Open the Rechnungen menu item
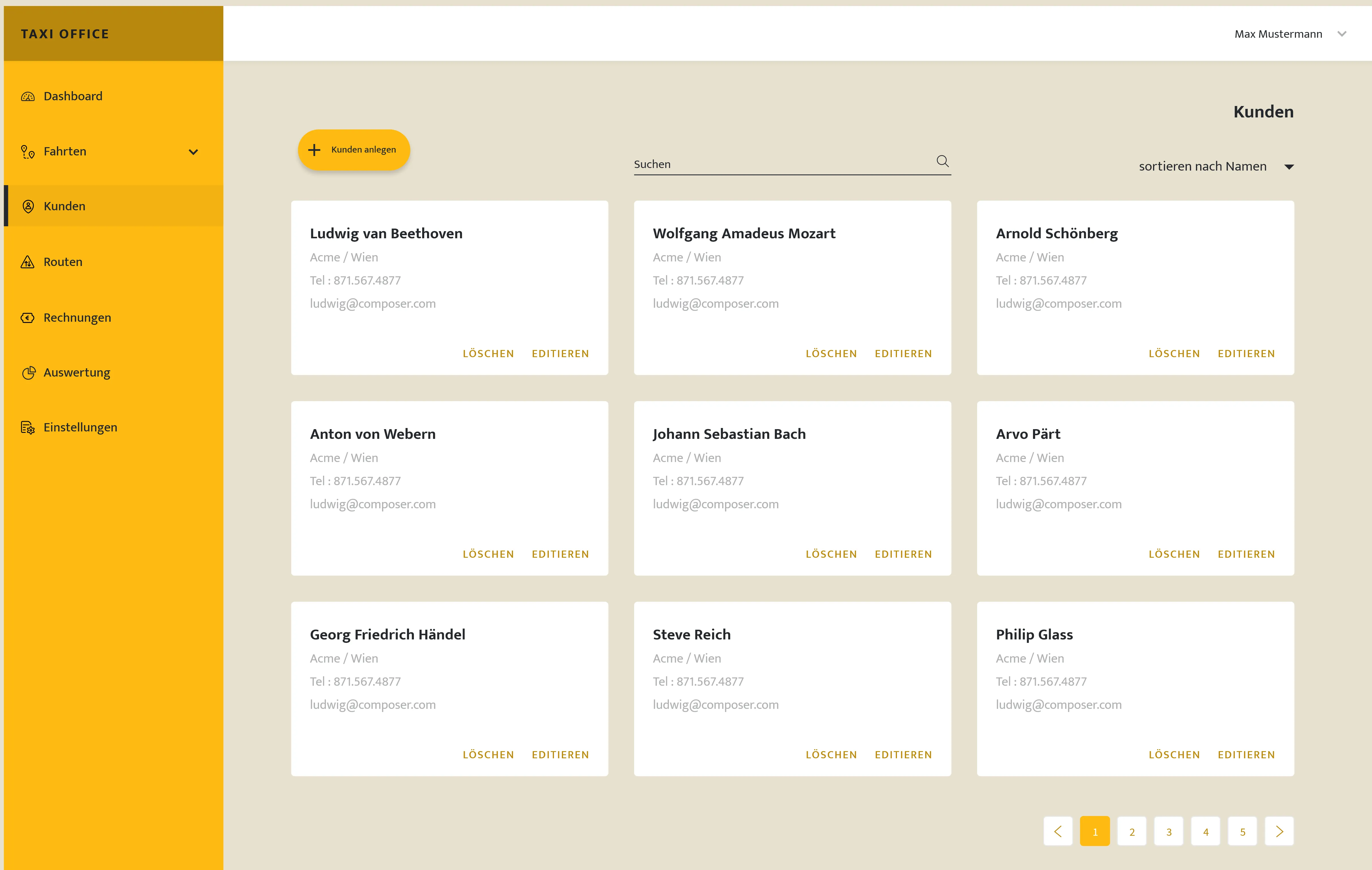 77,318
